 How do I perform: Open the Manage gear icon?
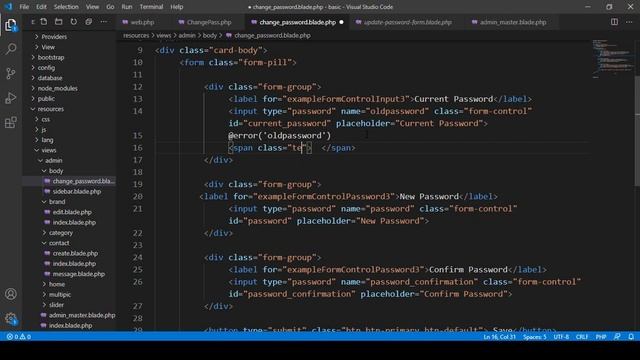tap(11, 318)
